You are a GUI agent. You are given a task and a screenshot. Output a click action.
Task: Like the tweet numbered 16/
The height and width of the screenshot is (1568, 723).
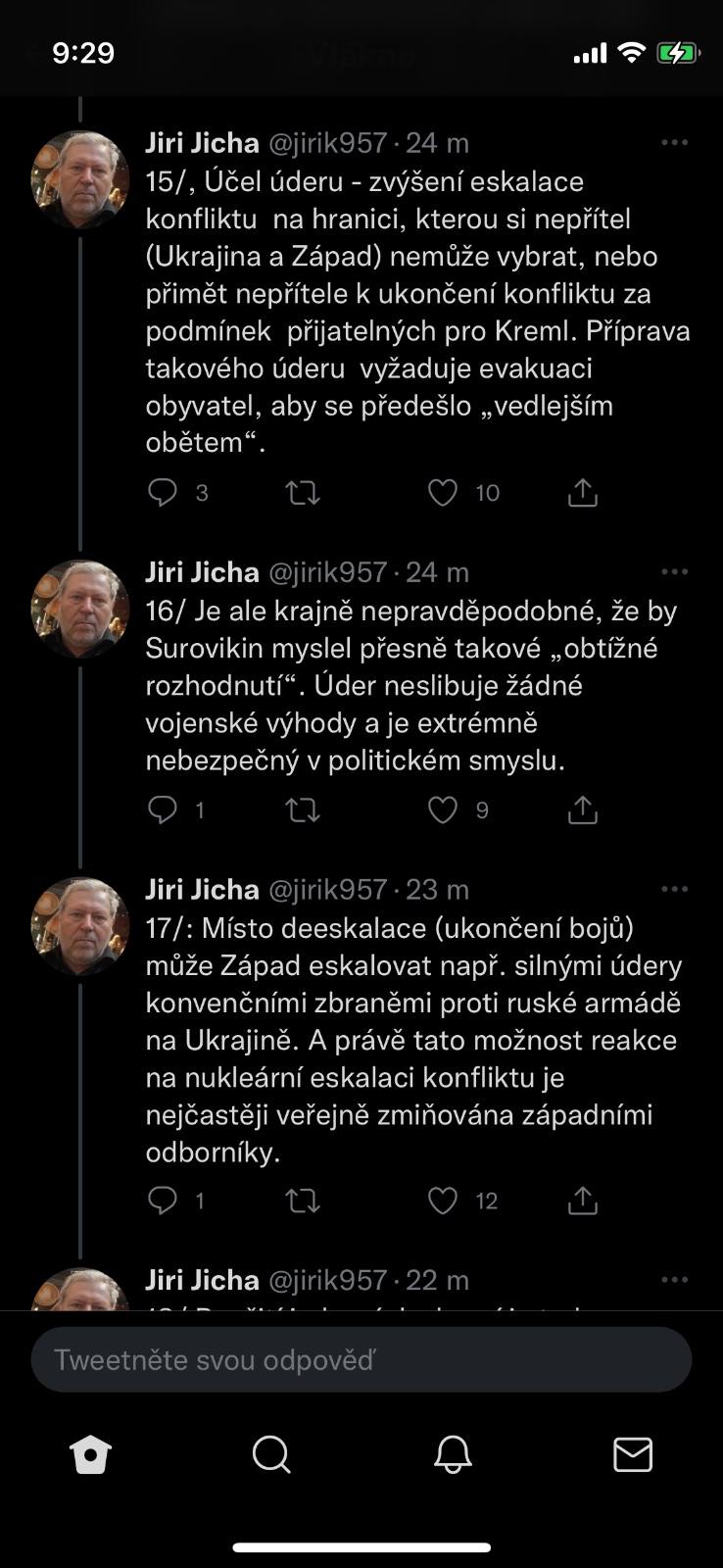443,810
